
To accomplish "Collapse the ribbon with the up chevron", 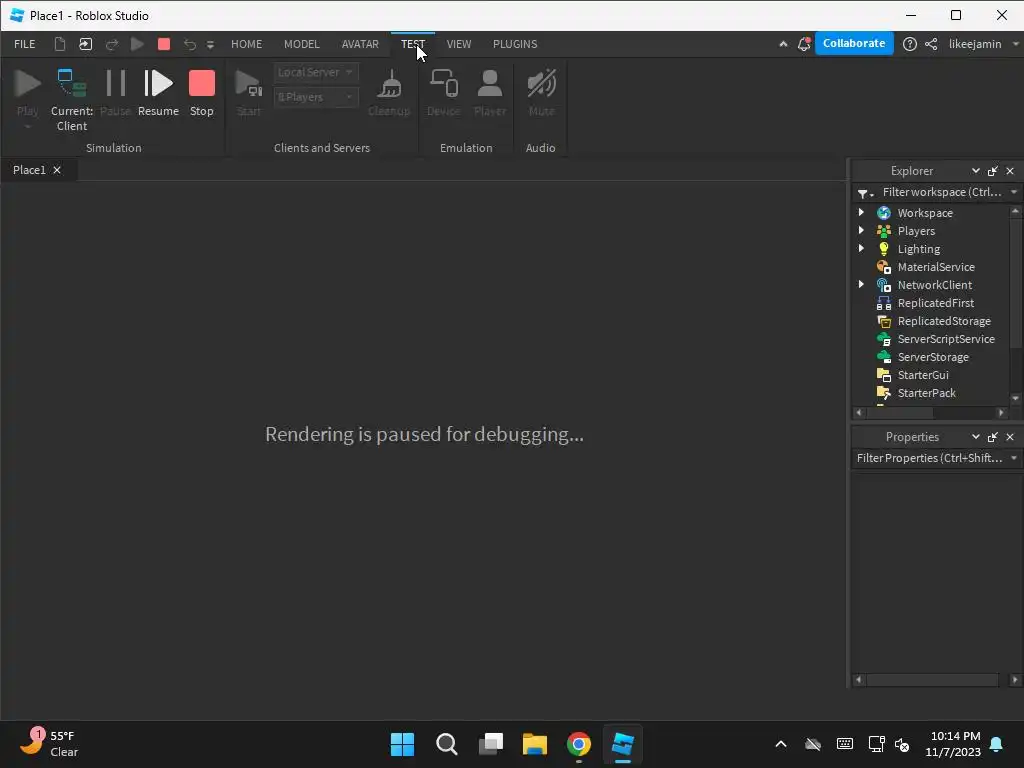I will [783, 44].
